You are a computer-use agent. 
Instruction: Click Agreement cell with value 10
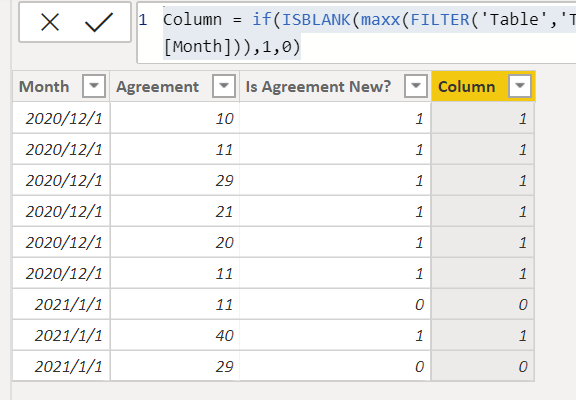[175, 118]
